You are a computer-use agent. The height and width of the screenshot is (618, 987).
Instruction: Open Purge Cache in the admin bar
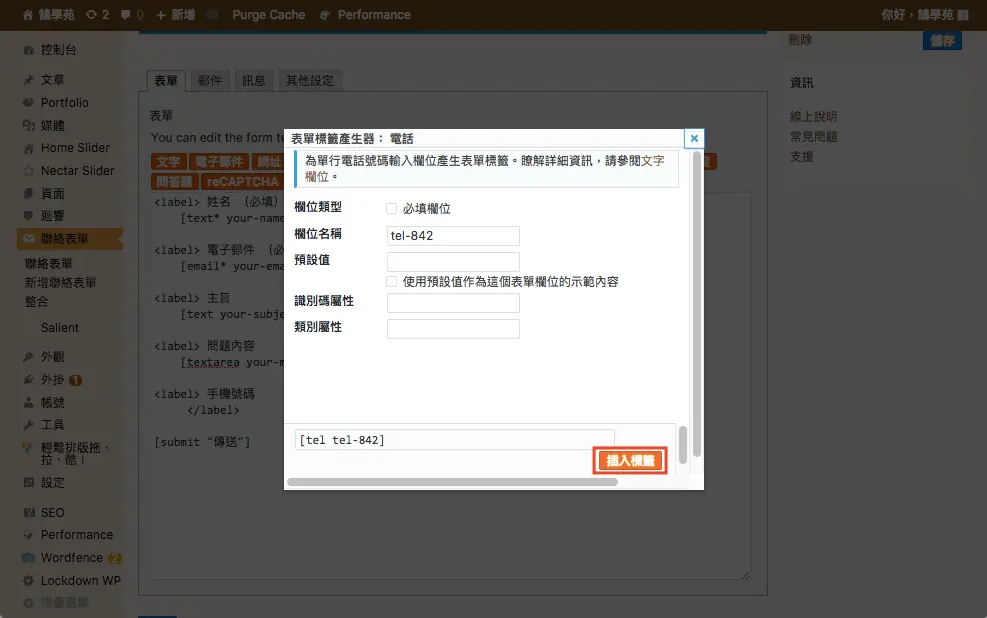click(269, 14)
